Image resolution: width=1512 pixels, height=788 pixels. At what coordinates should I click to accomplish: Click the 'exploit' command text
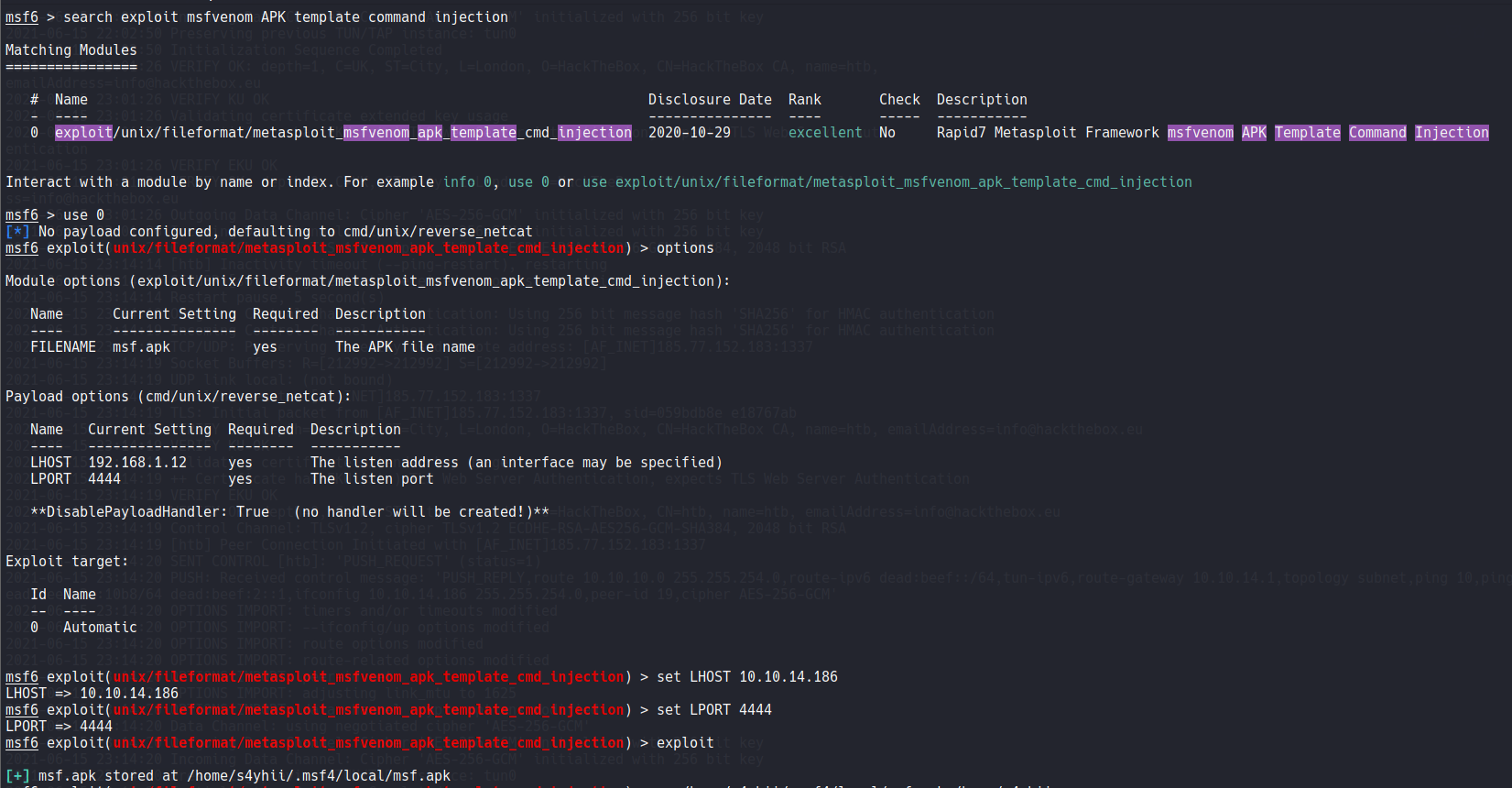coord(685,743)
